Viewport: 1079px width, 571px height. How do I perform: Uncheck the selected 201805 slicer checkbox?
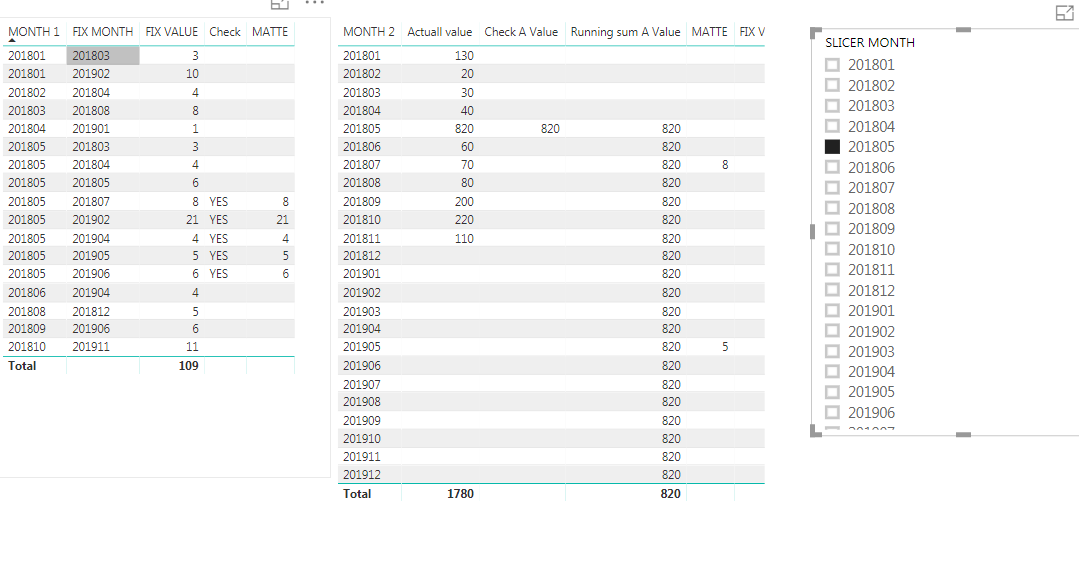click(x=832, y=147)
